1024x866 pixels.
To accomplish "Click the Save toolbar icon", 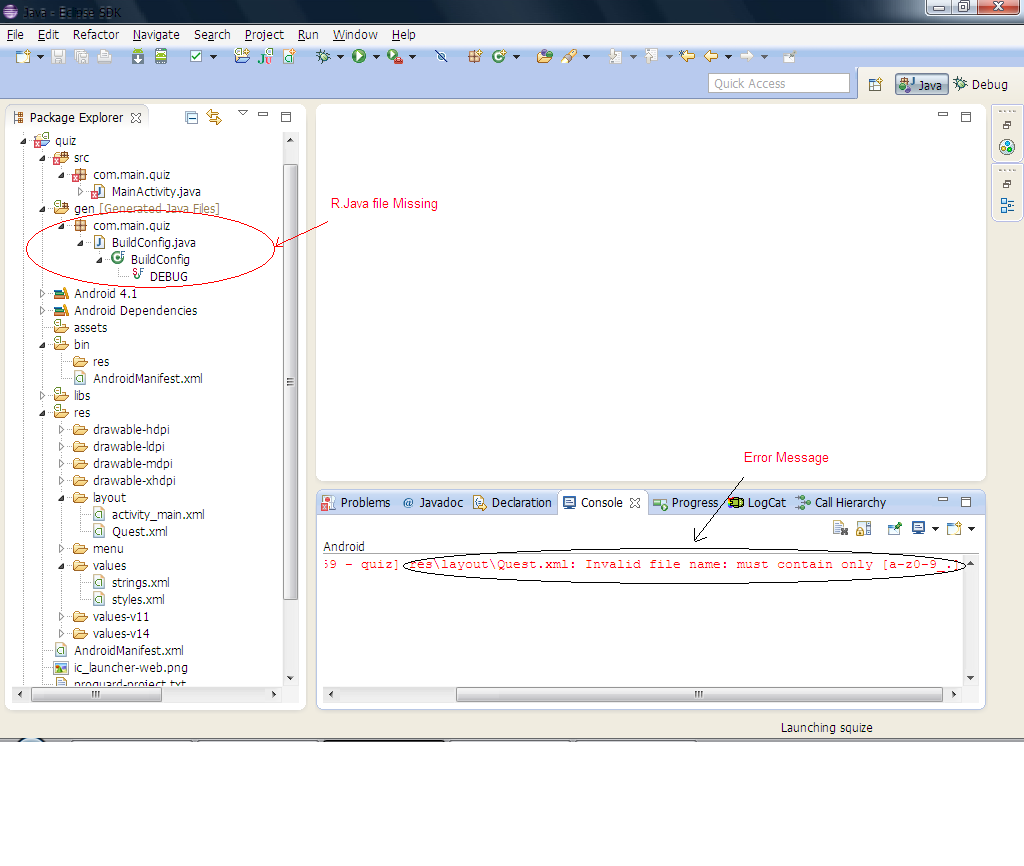I will [58, 57].
